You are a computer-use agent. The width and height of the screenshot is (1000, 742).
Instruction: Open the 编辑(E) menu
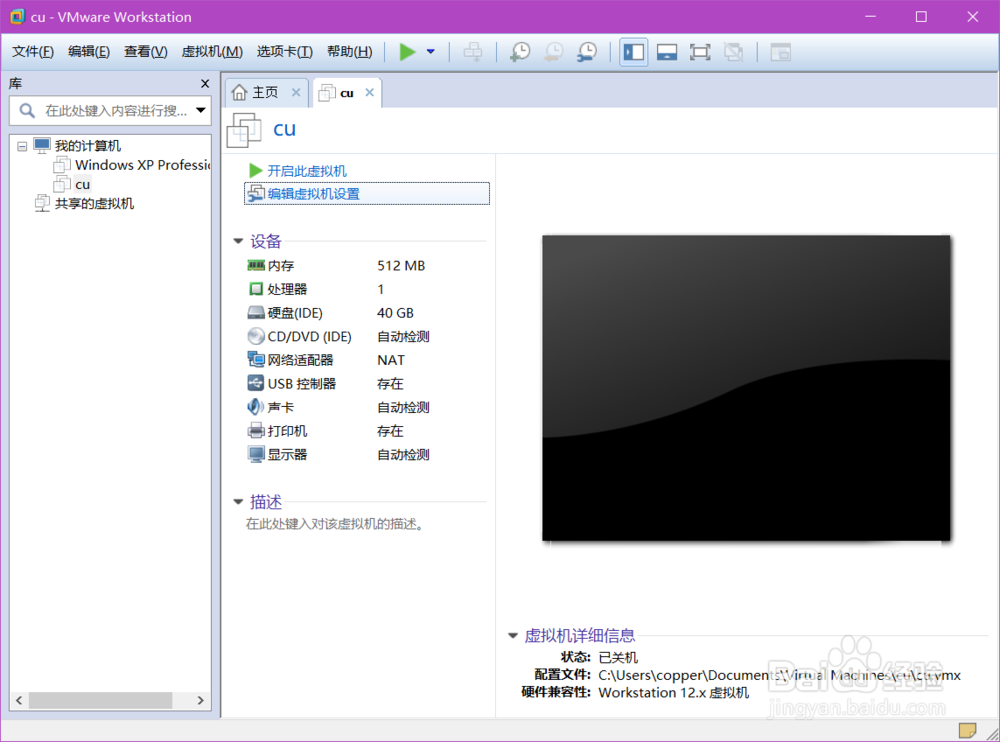(89, 52)
